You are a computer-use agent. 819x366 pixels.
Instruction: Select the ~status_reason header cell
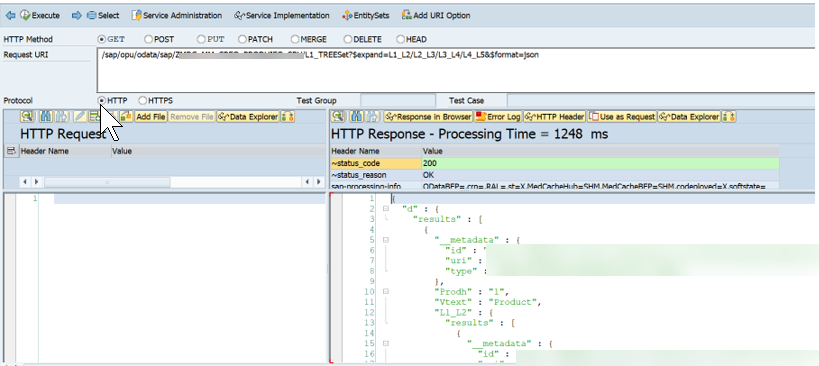click(x=376, y=175)
